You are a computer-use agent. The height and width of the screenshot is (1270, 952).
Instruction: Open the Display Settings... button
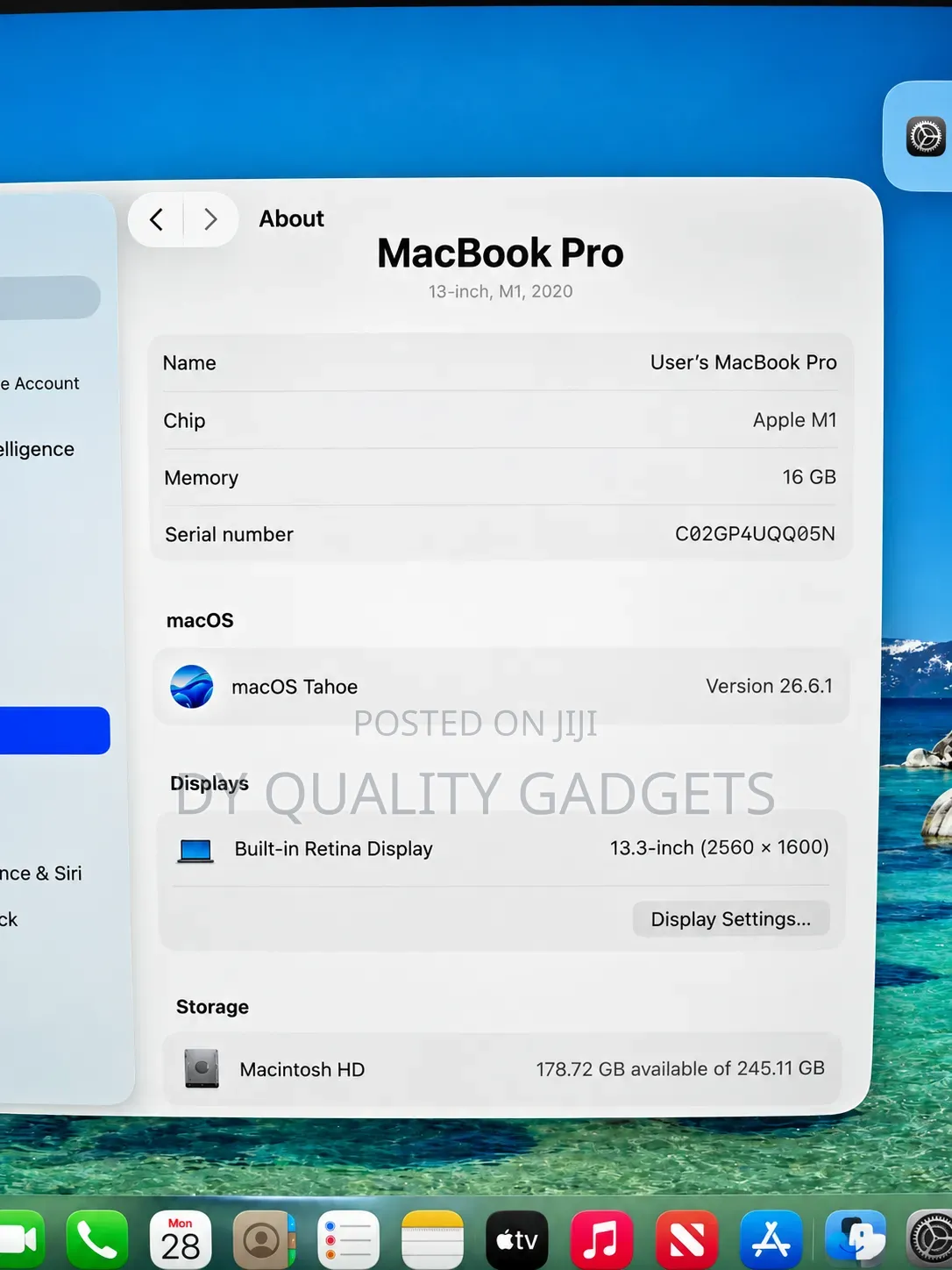coord(731,918)
